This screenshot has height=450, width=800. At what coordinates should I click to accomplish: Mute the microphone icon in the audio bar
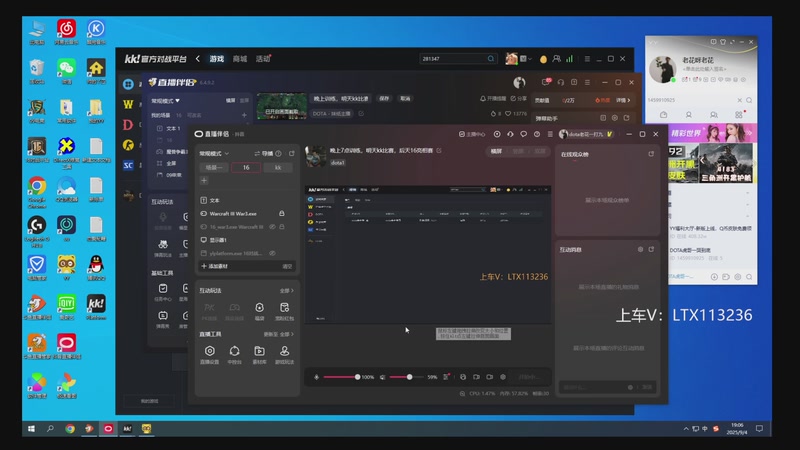click(x=316, y=377)
